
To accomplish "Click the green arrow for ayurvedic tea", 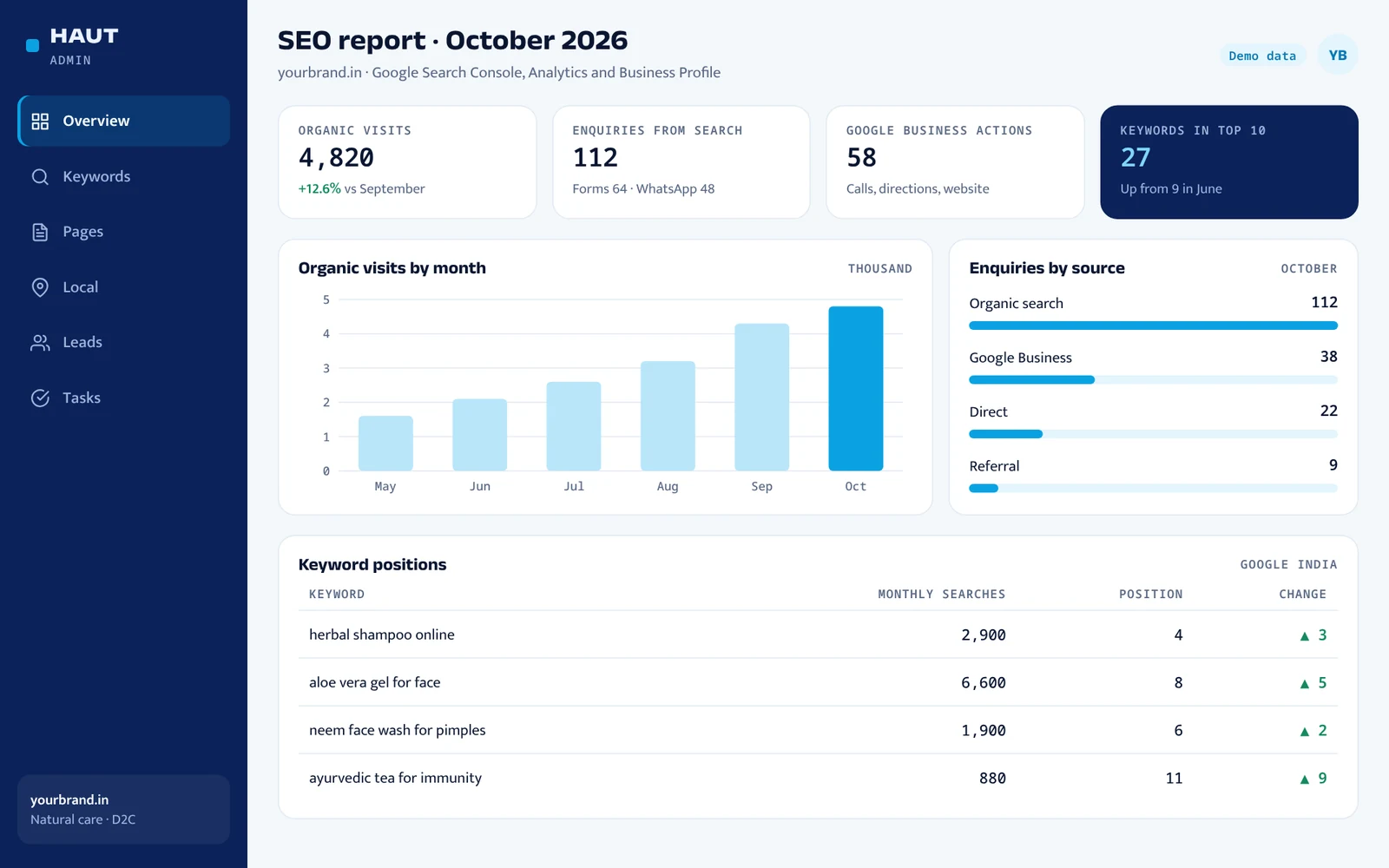I will click(x=1304, y=779).
